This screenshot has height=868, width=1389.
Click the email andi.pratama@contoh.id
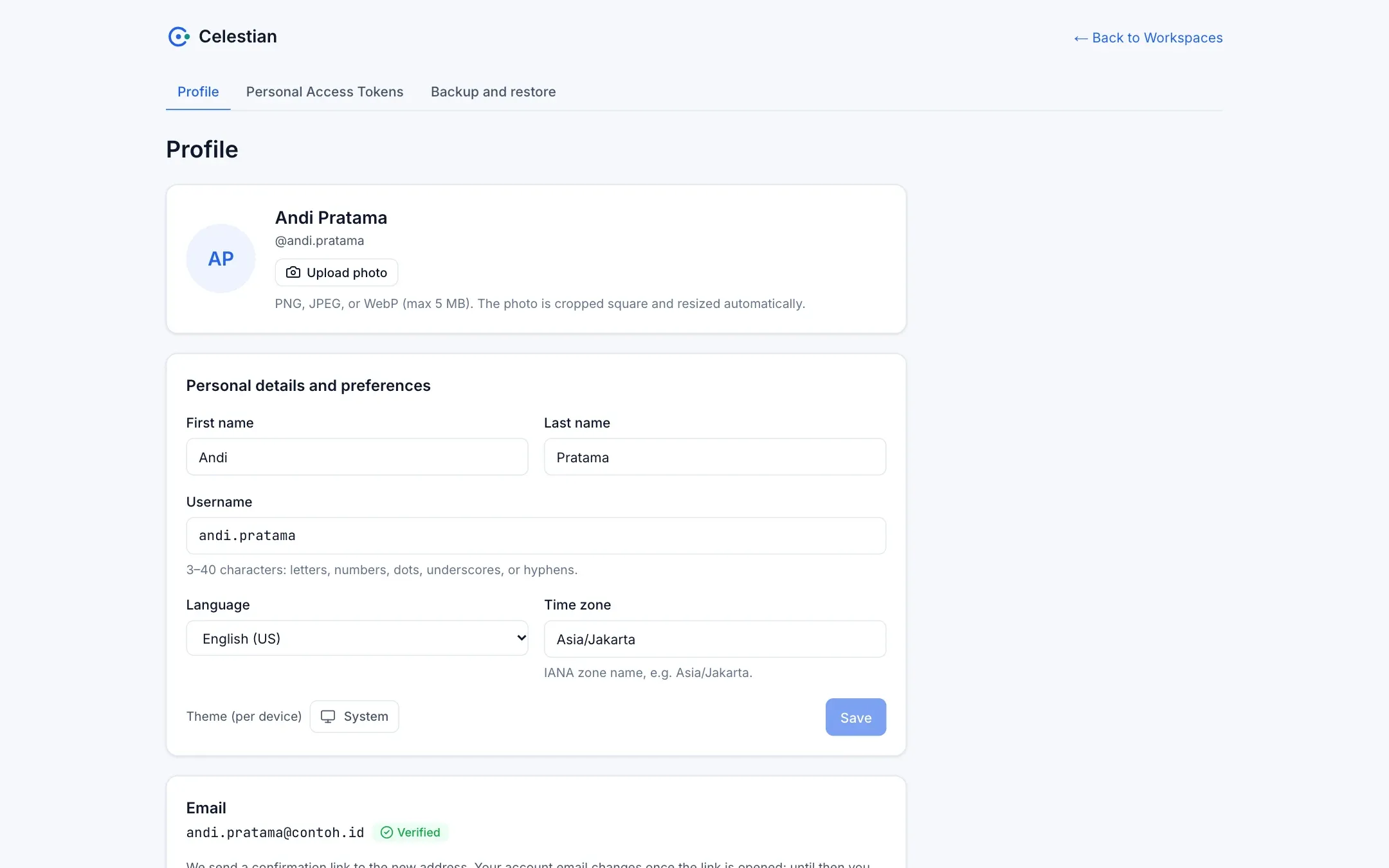[275, 833]
